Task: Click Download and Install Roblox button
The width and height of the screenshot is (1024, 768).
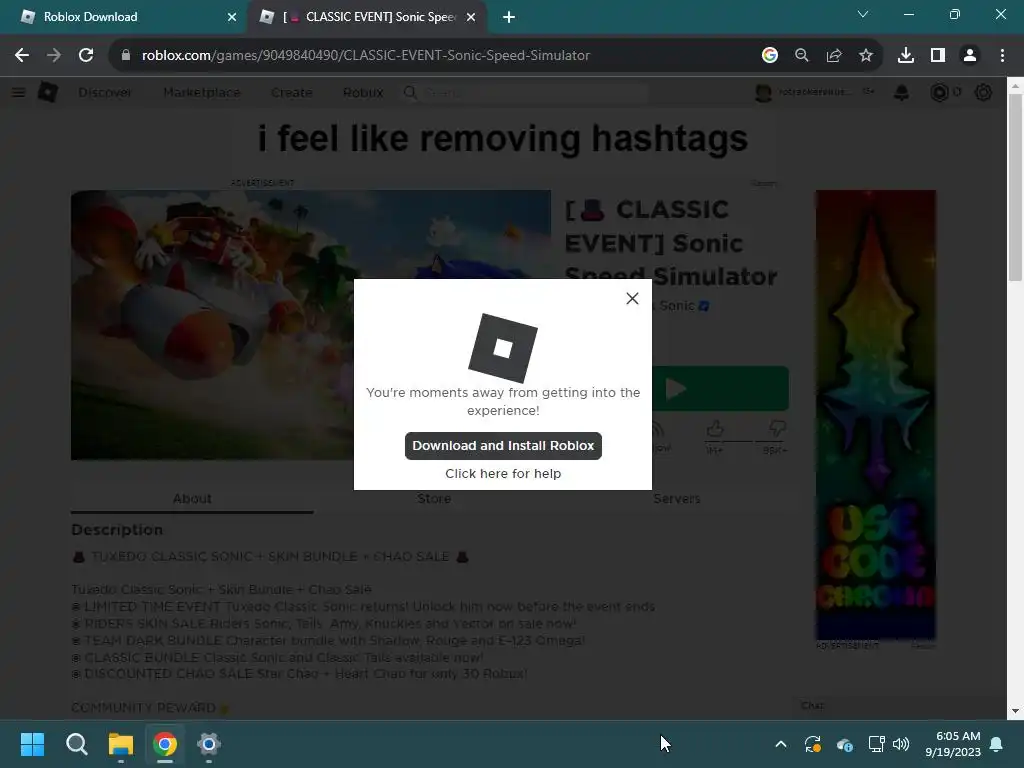Action: pyautogui.click(x=503, y=446)
